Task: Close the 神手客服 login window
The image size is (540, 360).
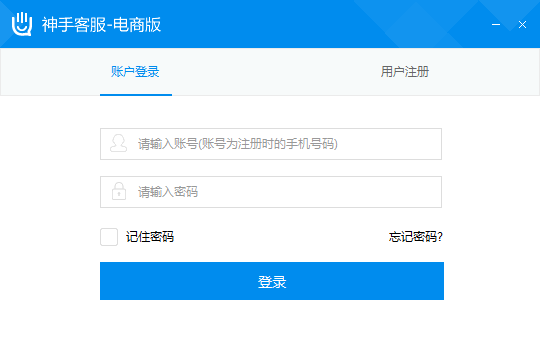Action: (522, 24)
